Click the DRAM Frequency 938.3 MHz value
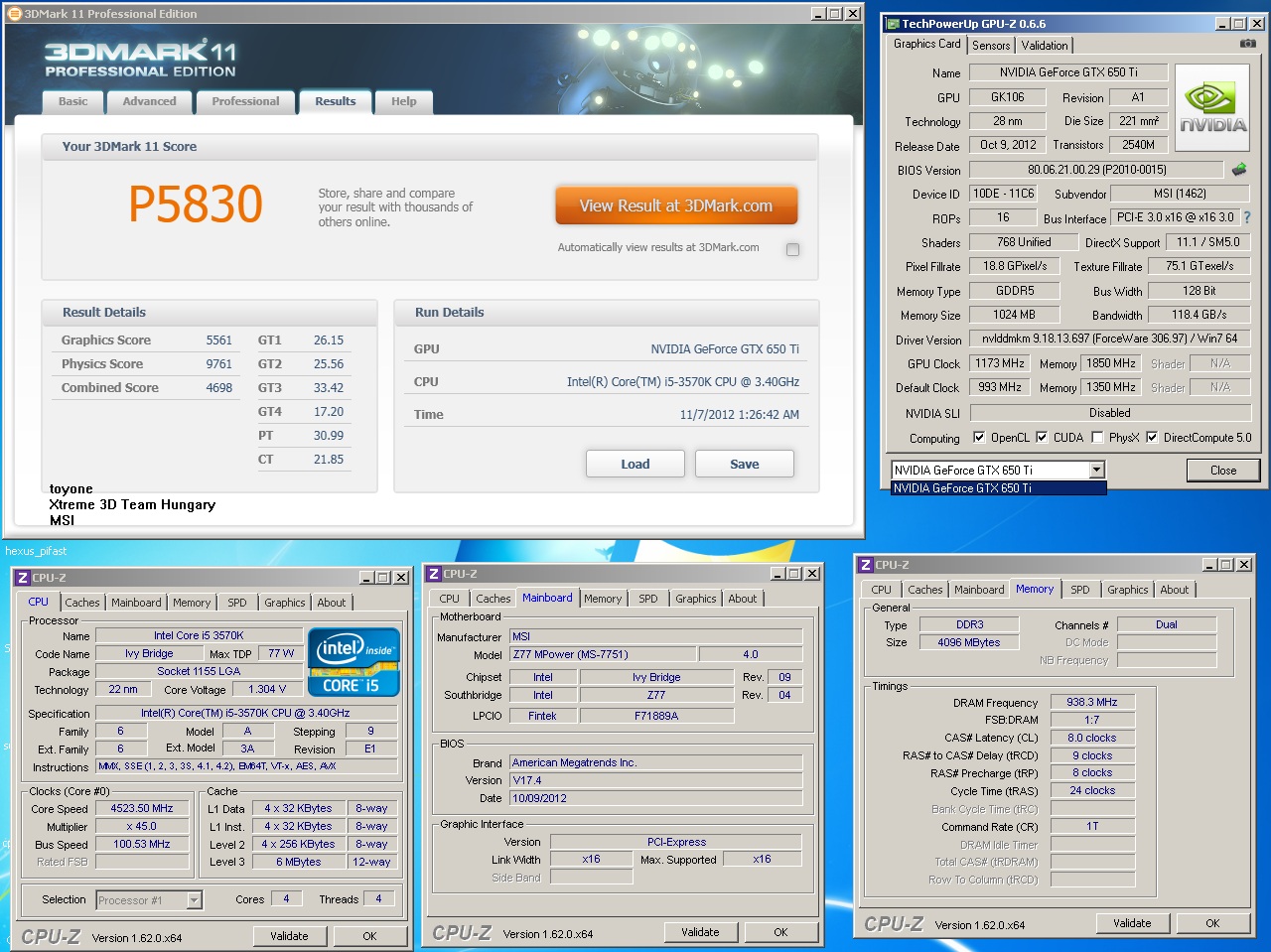Image resolution: width=1271 pixels, height=952 pixels. pos(1092,702)
